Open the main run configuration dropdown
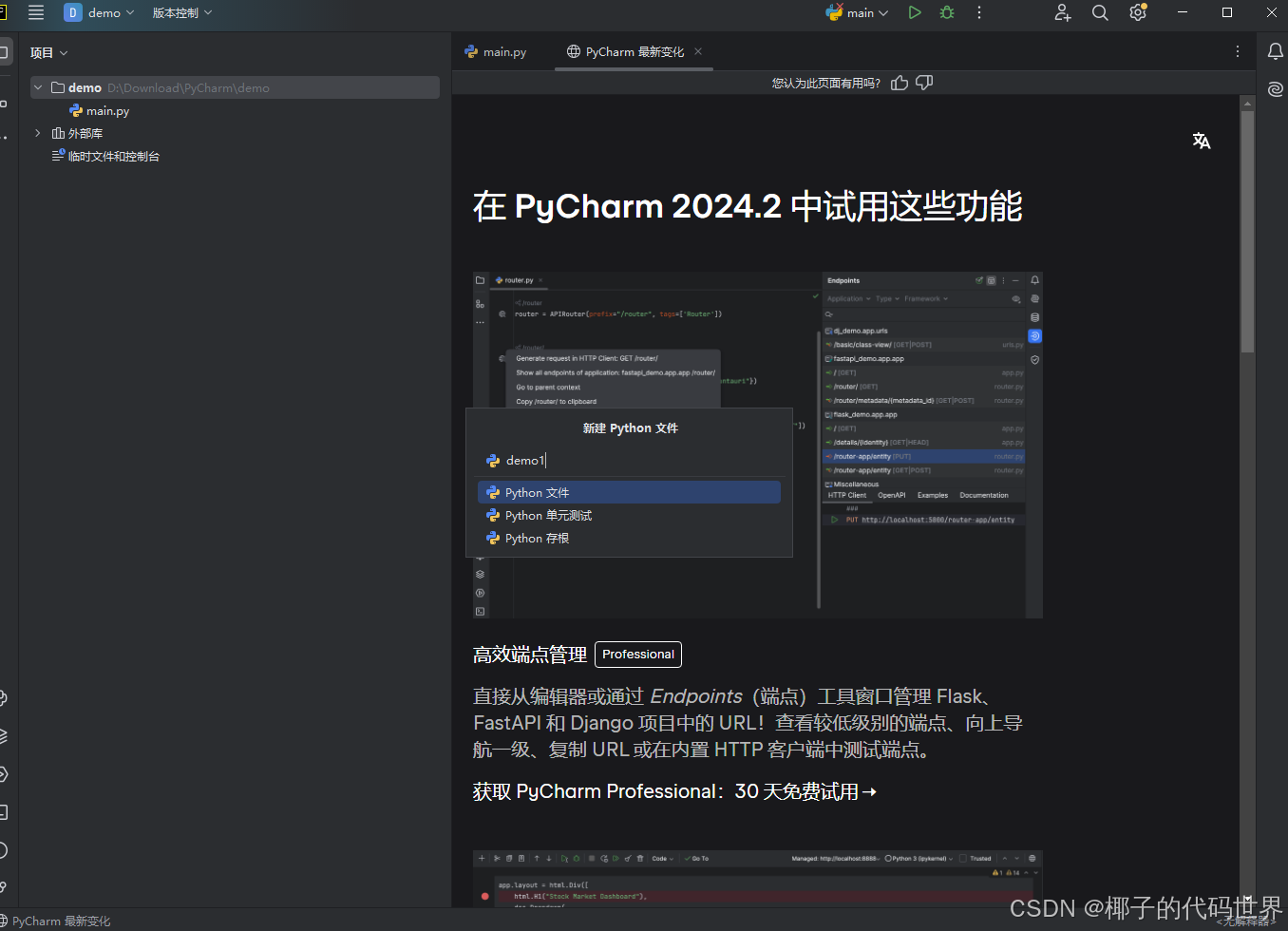 tap(858, 12)
